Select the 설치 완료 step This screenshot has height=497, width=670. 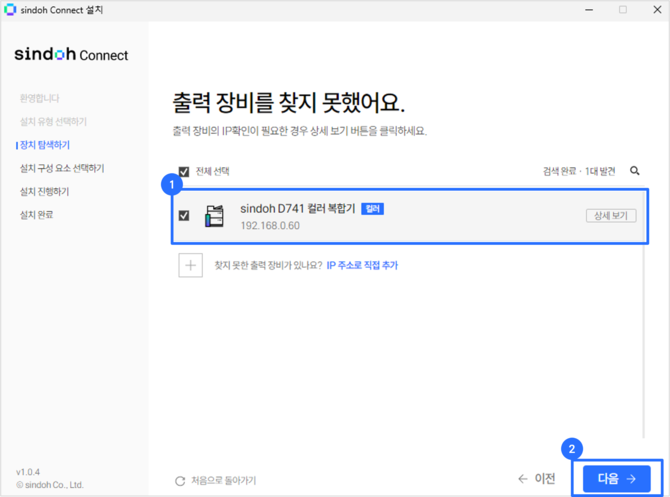(x=36, y=215)
